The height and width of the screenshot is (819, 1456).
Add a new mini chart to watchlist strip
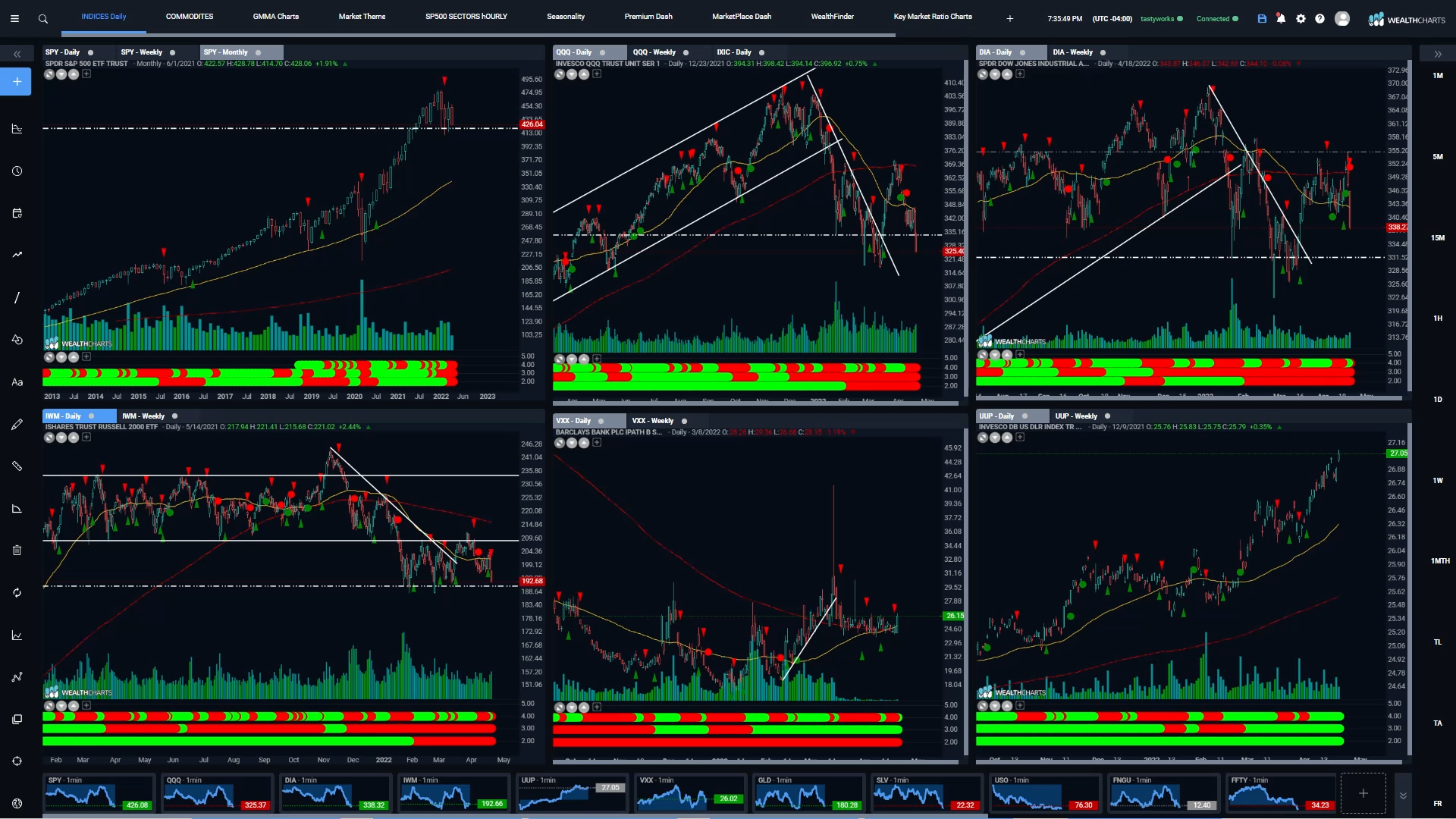1363,793
